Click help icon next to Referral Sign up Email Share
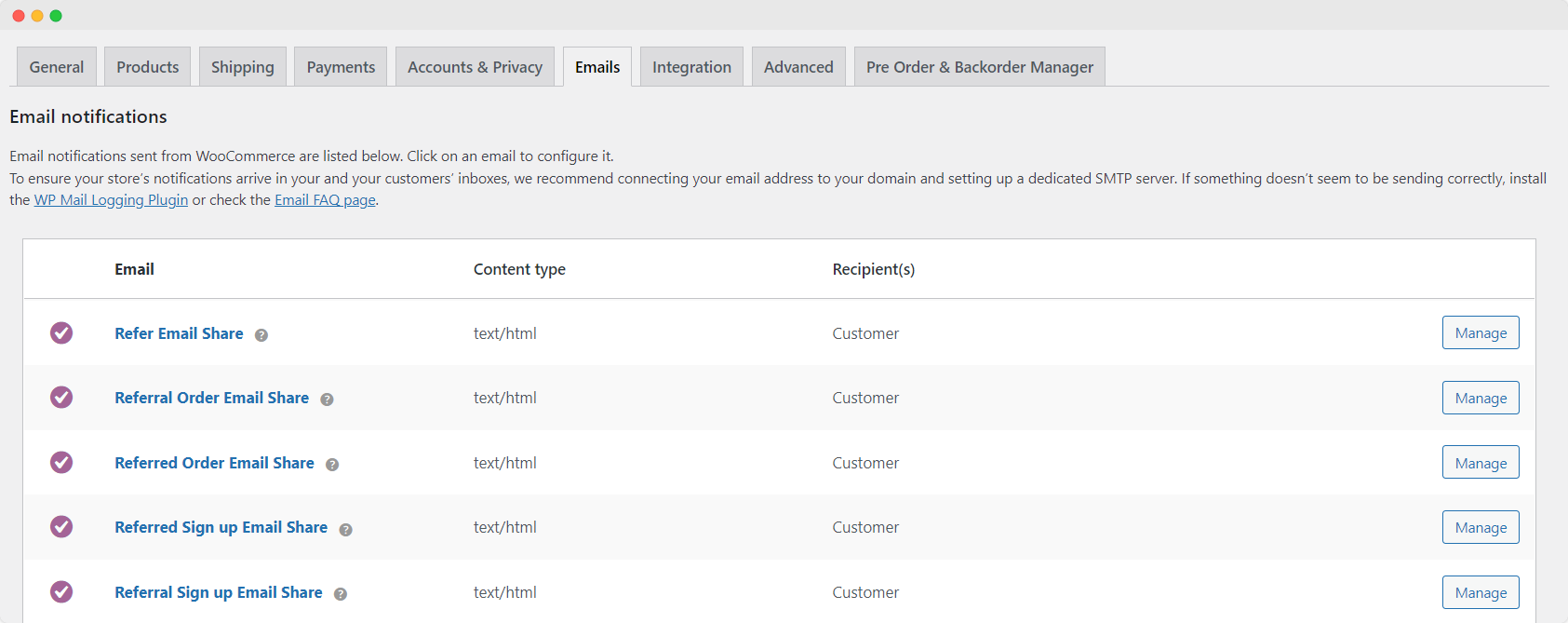 coord(341,594)
